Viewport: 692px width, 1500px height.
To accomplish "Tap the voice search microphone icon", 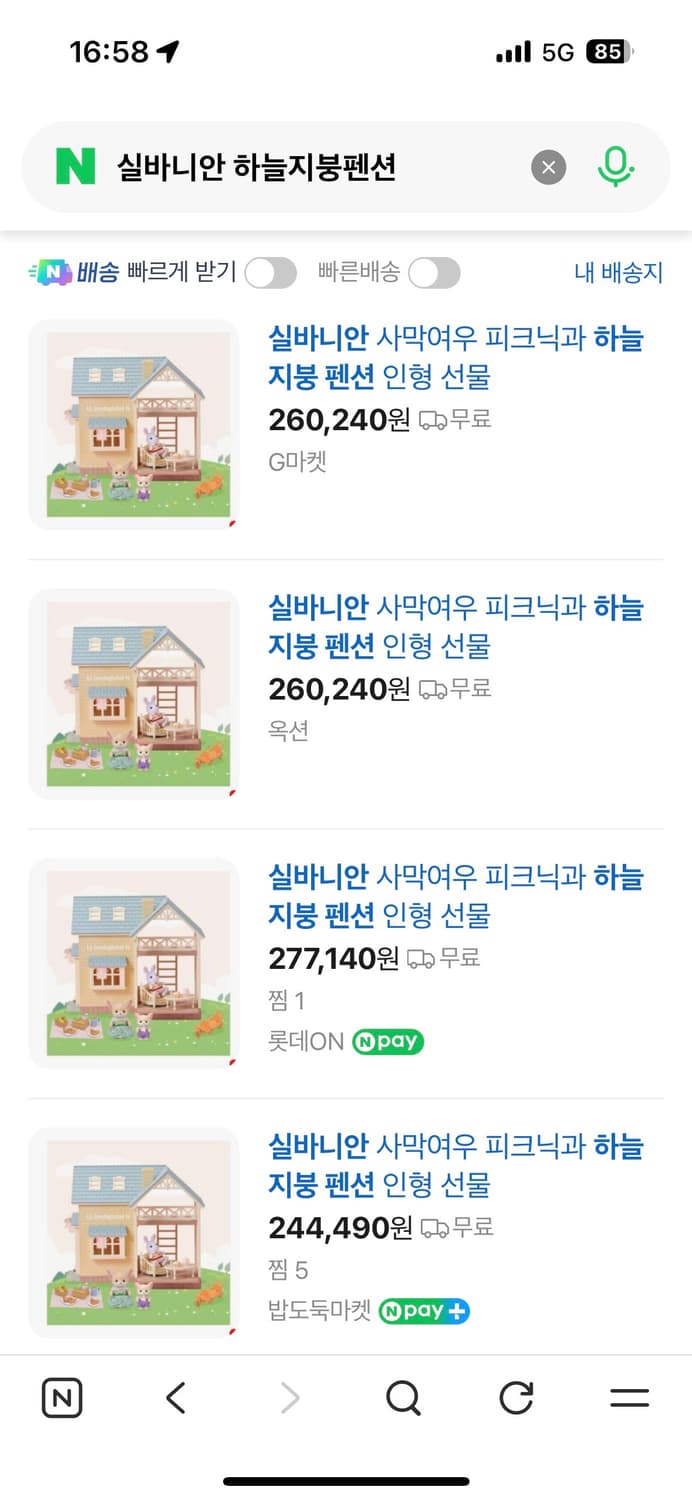I will pos(617,167).
